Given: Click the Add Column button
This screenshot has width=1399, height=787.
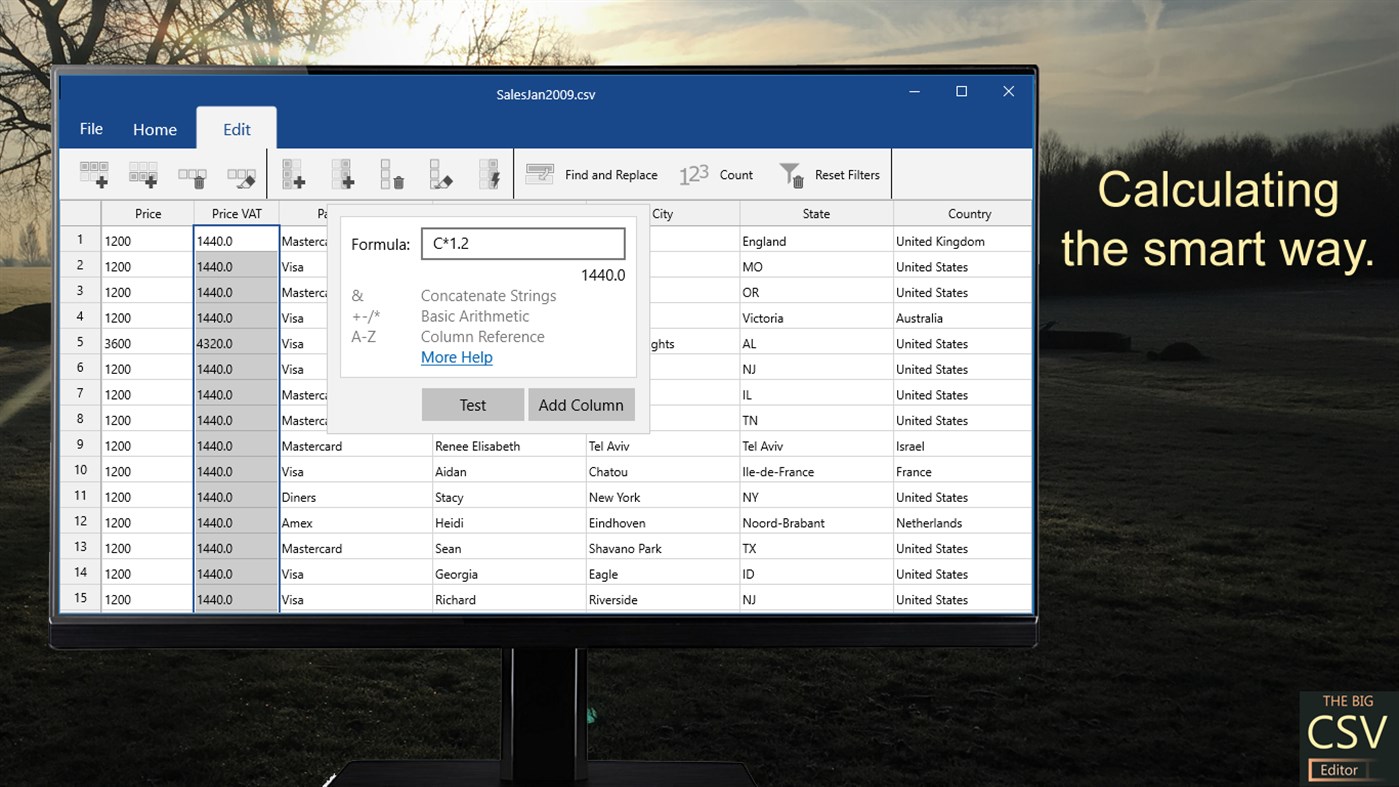Looking at the screenshot, I should pyautogui.click(x=581, y=404).
